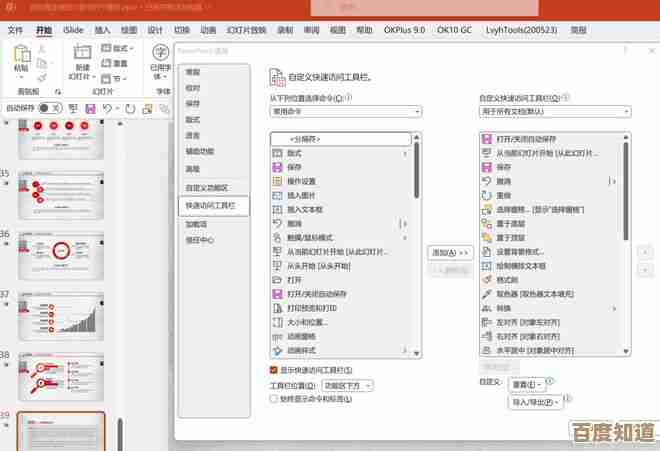
Task: Click the Save icon on quick access toolbar
Action: 90,109
